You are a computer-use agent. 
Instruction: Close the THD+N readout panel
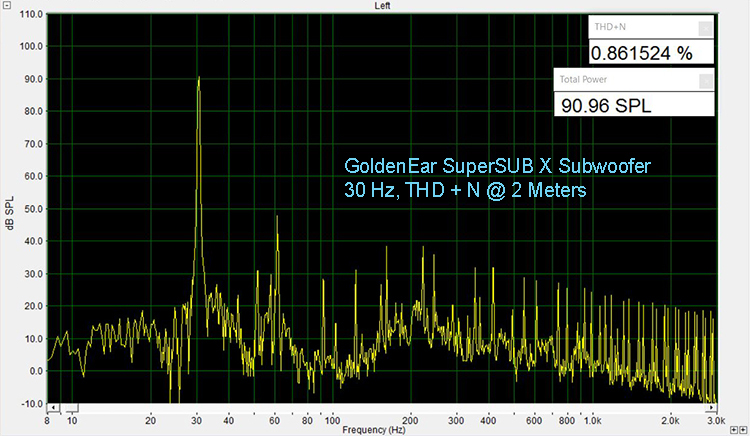705,29
